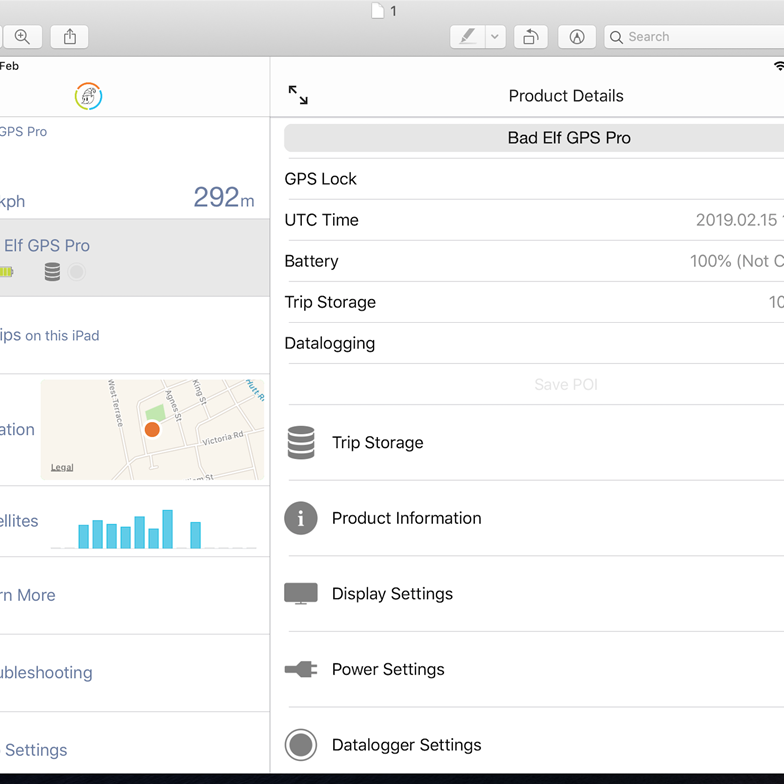Click the Product Details title
Screen dimensions: 784x784
click(566, 96)
